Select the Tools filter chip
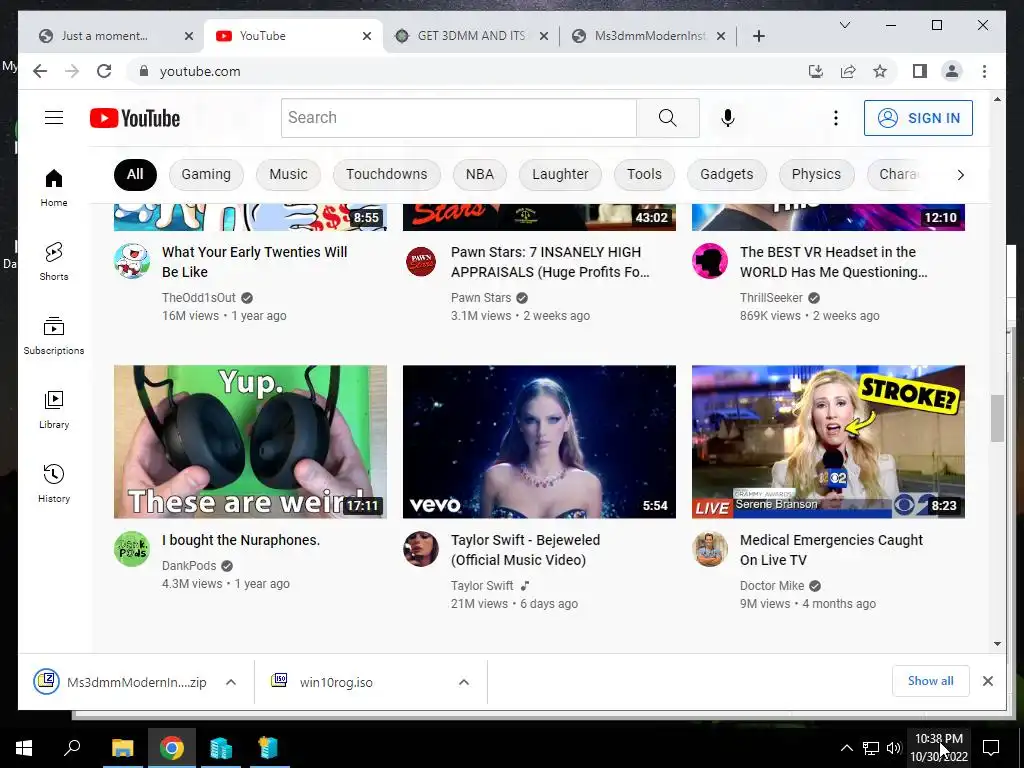This screenshot has height=768, width=1024. (644, 174)
